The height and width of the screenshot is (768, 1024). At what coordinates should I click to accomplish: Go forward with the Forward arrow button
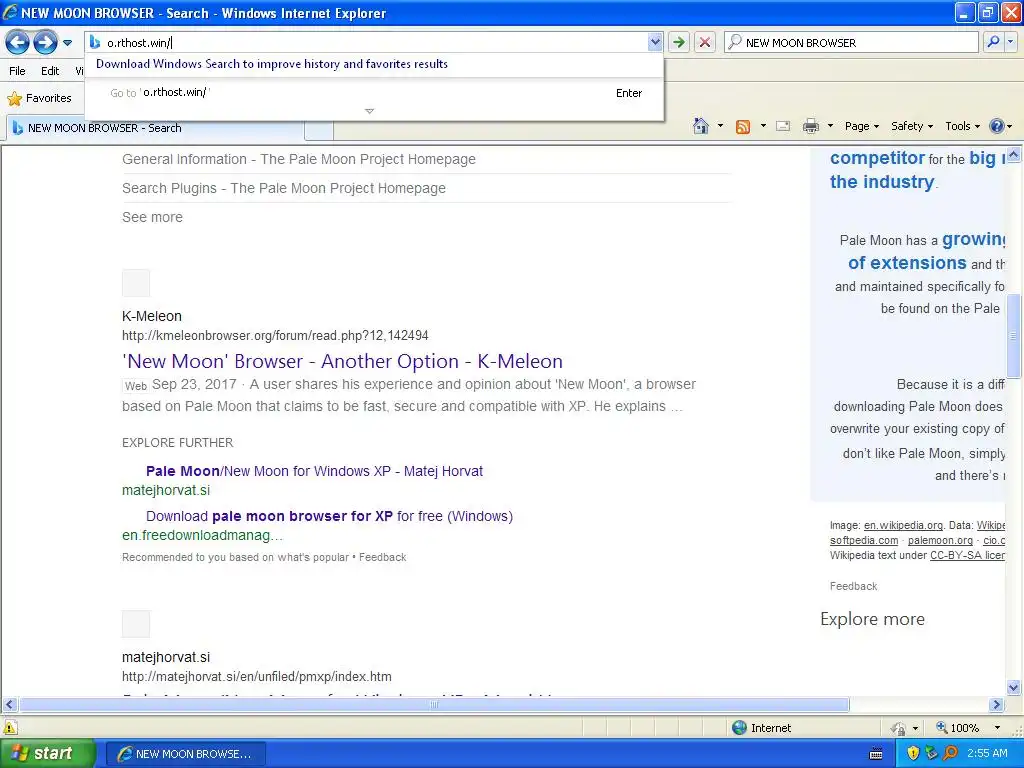tap(45, 43)
